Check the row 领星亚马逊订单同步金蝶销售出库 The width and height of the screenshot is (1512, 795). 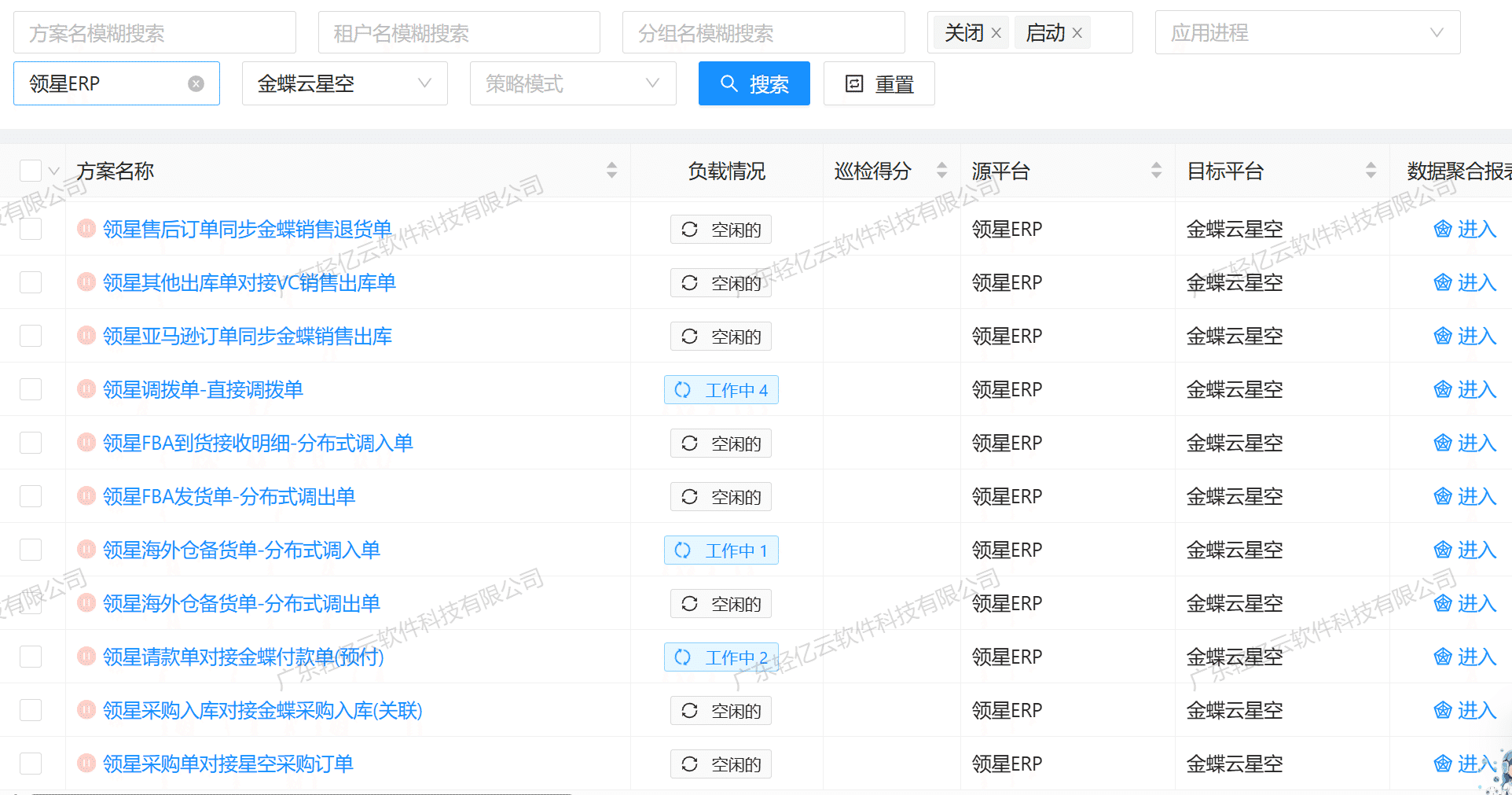tap(31, 336)
